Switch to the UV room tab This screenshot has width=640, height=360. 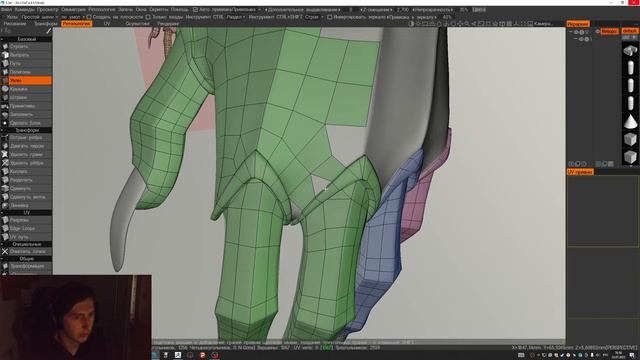pos(107,24)
